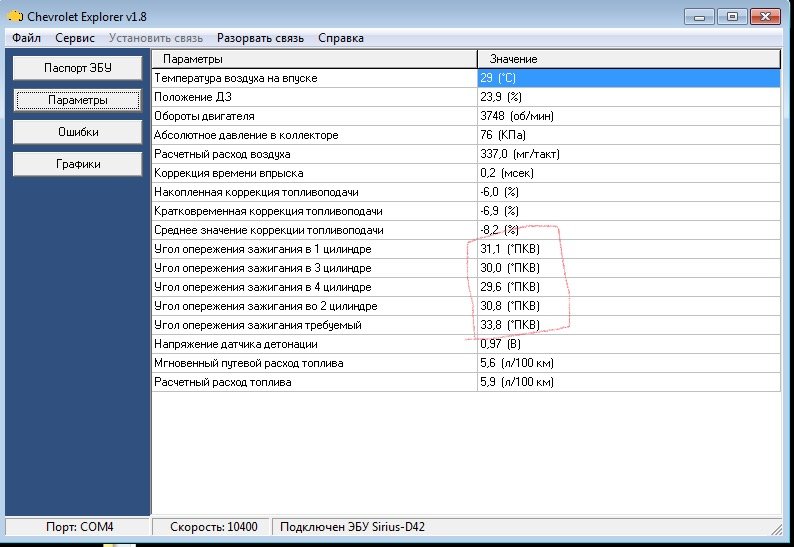794x547 pixels.
Task: Select Абсолютное давление в коллекторе row
Action: point(466,135)
